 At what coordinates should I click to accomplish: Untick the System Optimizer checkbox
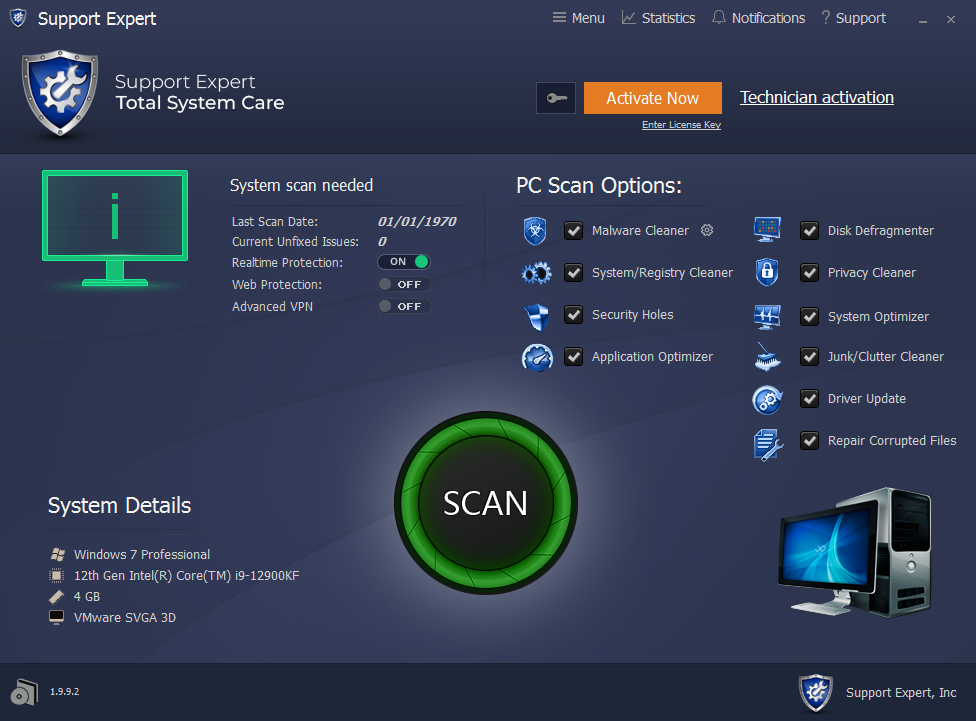click(x=809, y=317)
